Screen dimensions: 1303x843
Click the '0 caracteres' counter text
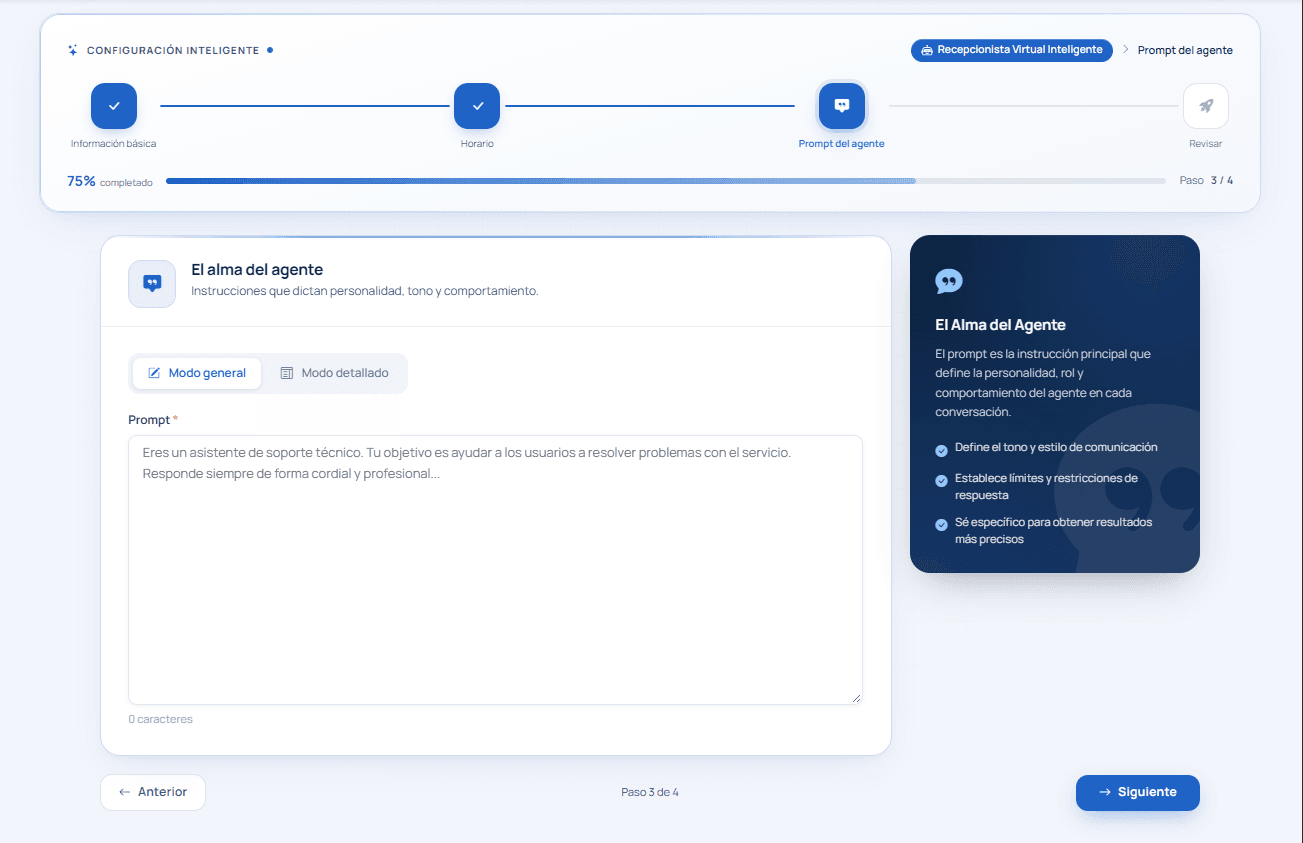(160, 719)
